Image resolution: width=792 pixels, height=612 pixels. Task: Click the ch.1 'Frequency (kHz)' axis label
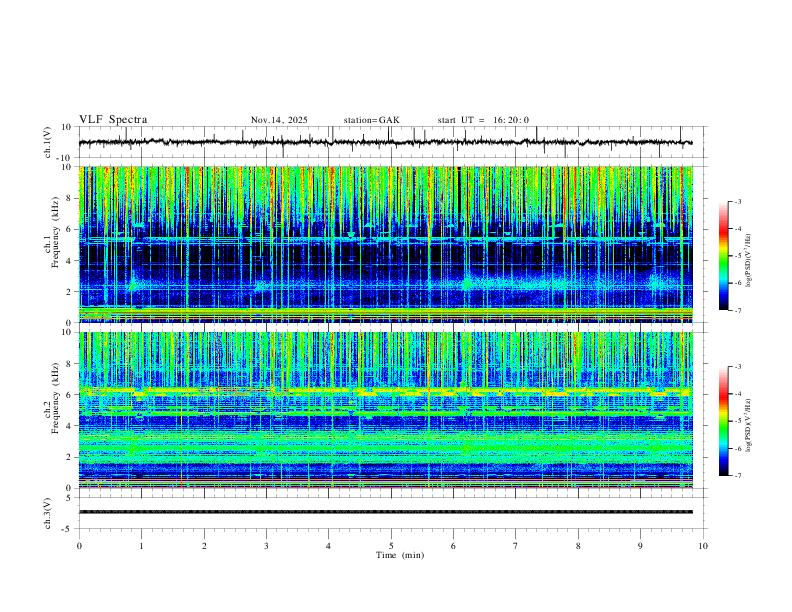coord(56,233)
